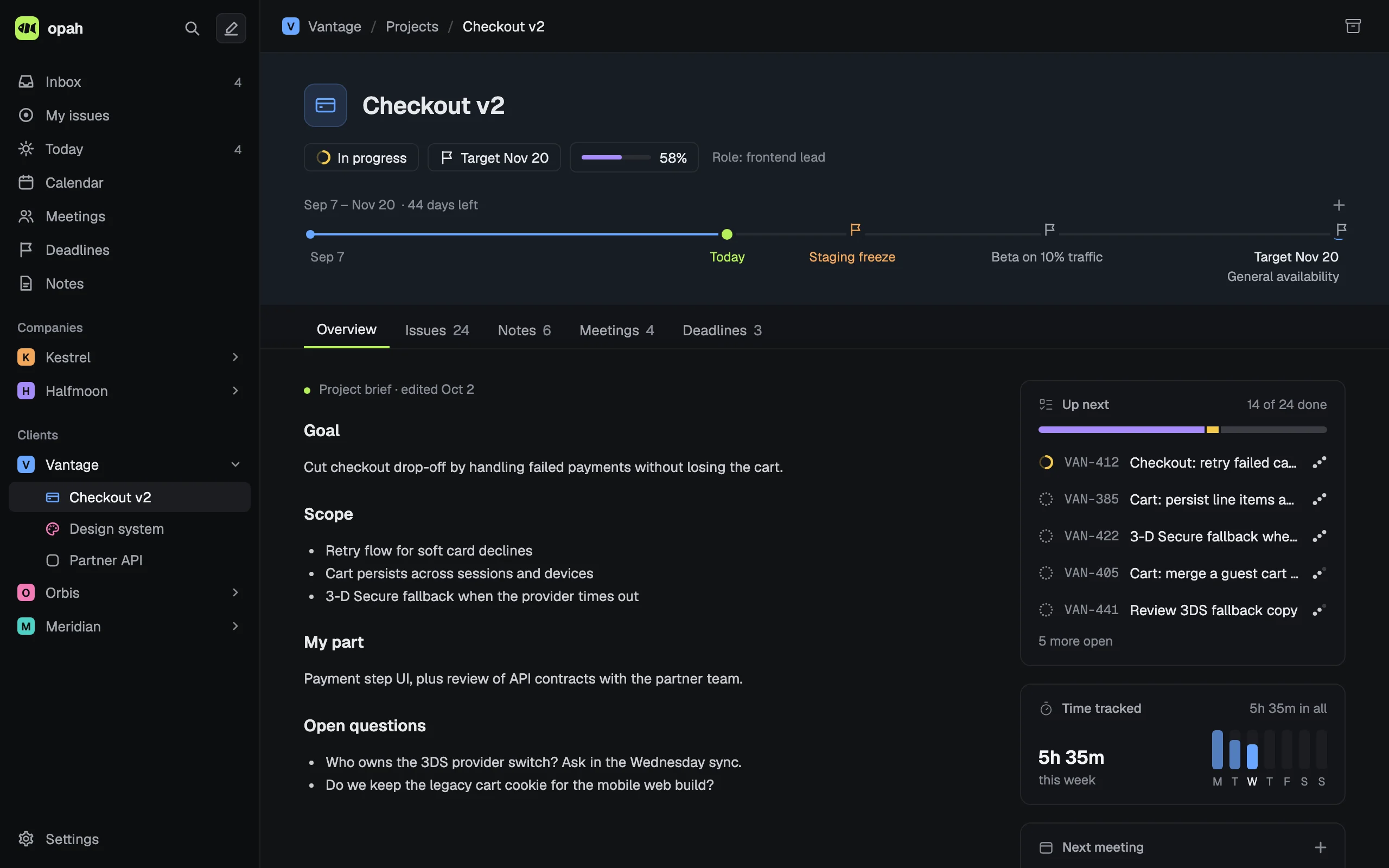
Task: Click the Vantage V badge in breadcrumb
Action: click(x=290, y=27)
